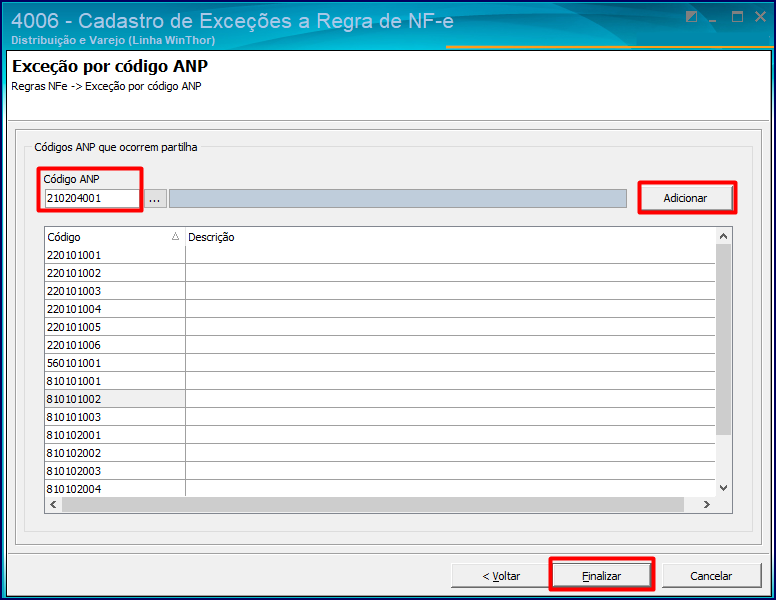Click the horizontal scrollbar thumb of the grid
Screen dimensions: 776x600
(373, 504)
